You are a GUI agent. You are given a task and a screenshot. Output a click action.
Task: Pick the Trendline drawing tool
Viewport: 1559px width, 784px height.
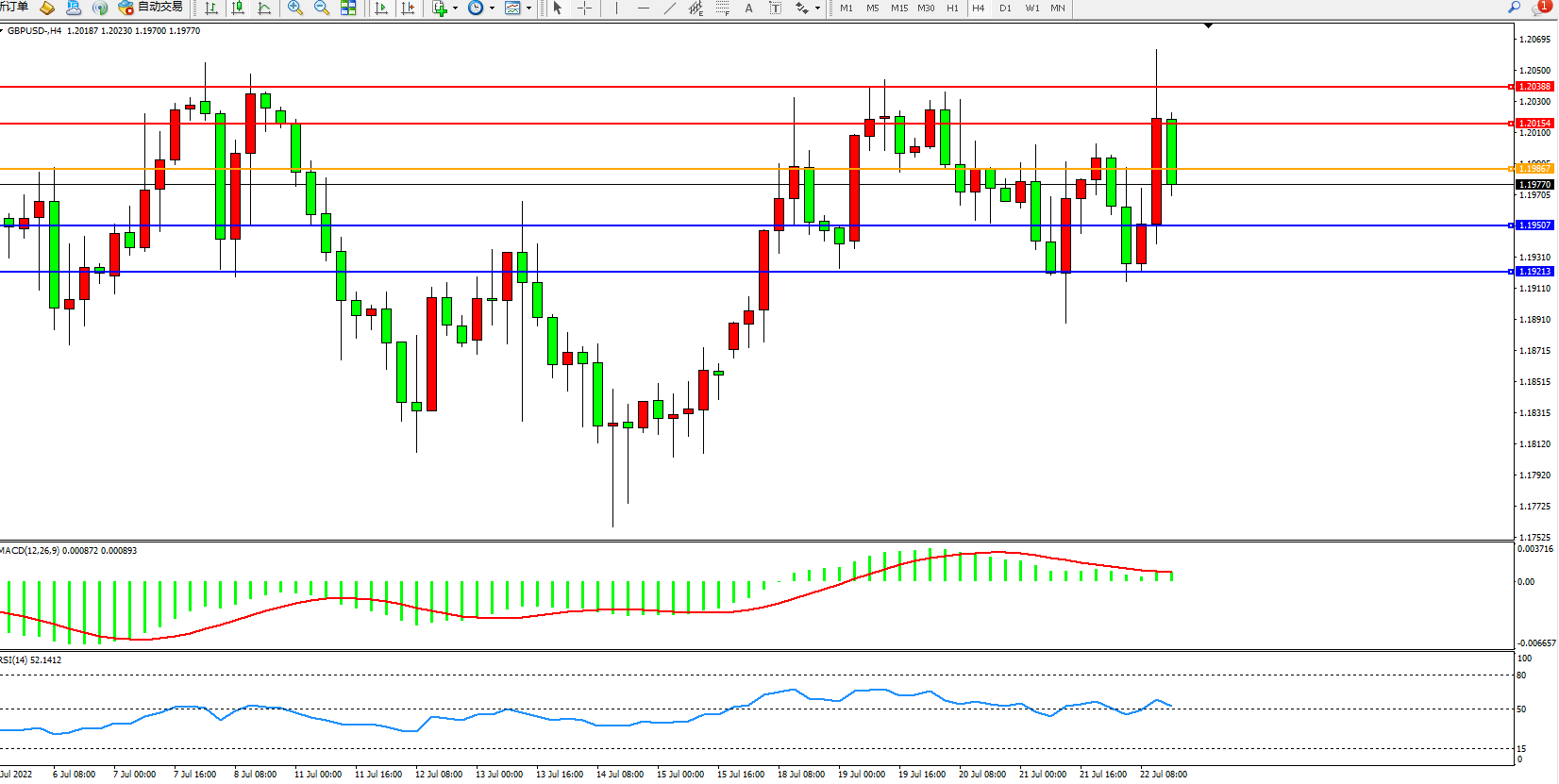669,8
